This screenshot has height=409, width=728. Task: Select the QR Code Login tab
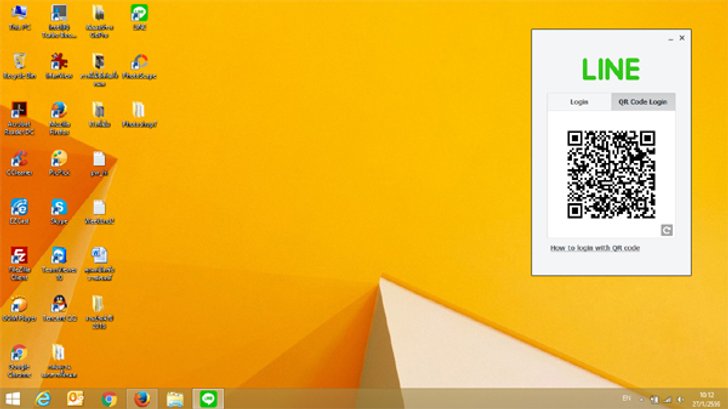tap(643, 102)
